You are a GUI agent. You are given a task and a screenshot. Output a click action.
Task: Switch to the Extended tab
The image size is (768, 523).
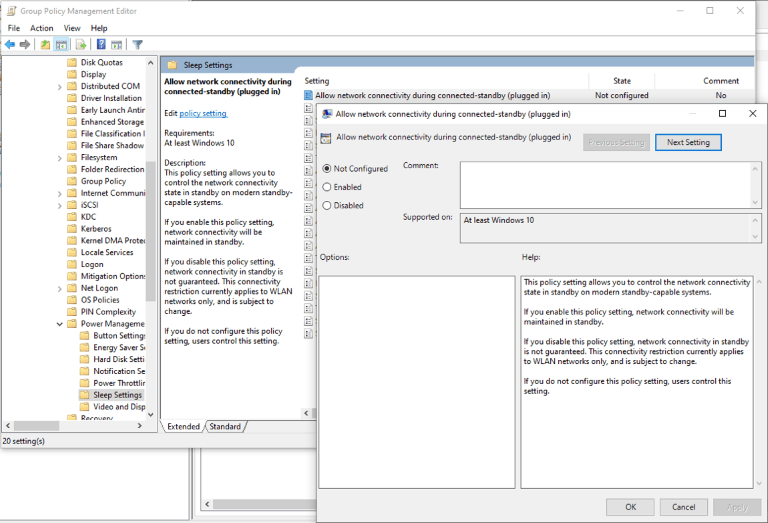(x=183, y=427)
